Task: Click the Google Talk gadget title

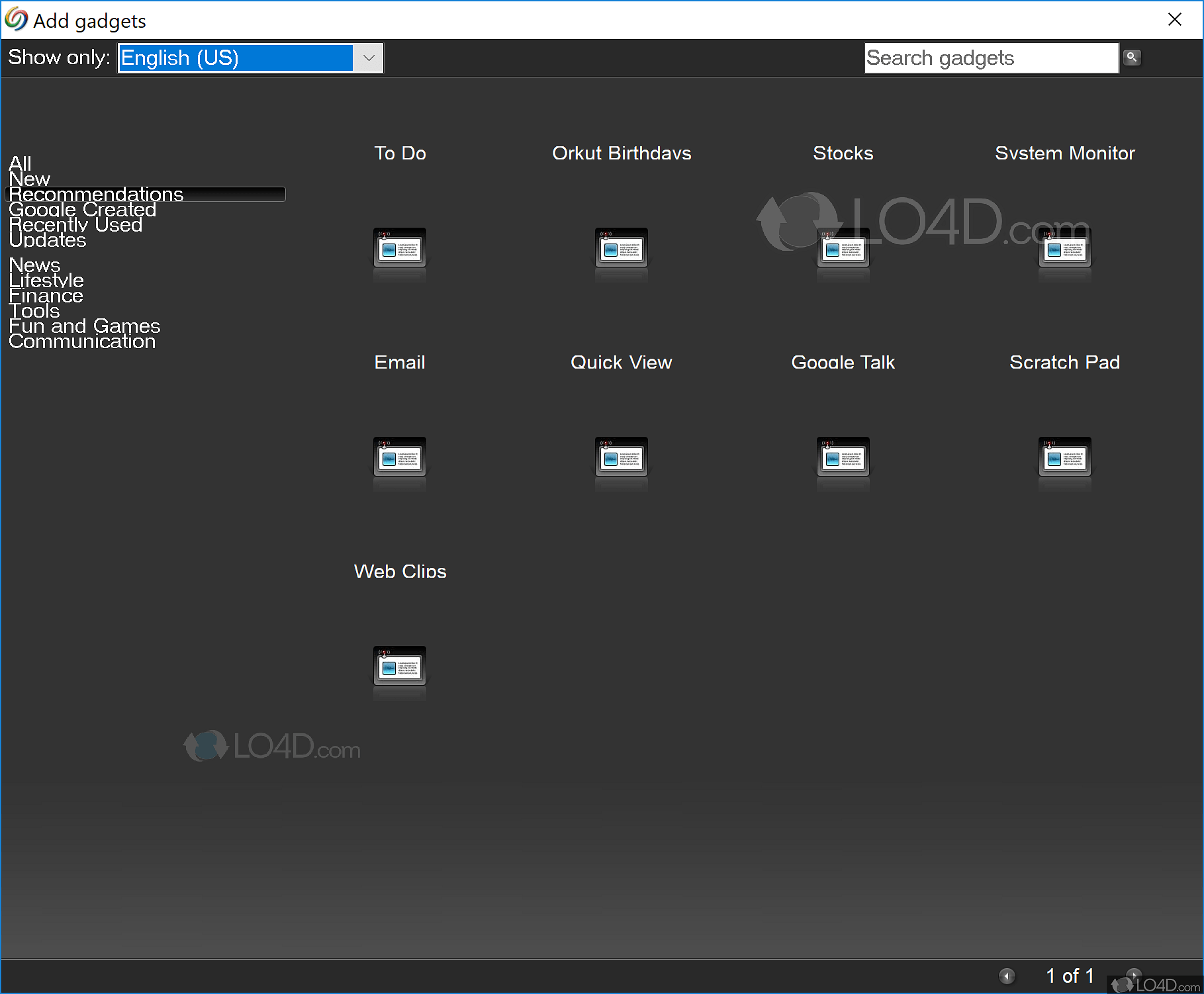Action: 843,362
